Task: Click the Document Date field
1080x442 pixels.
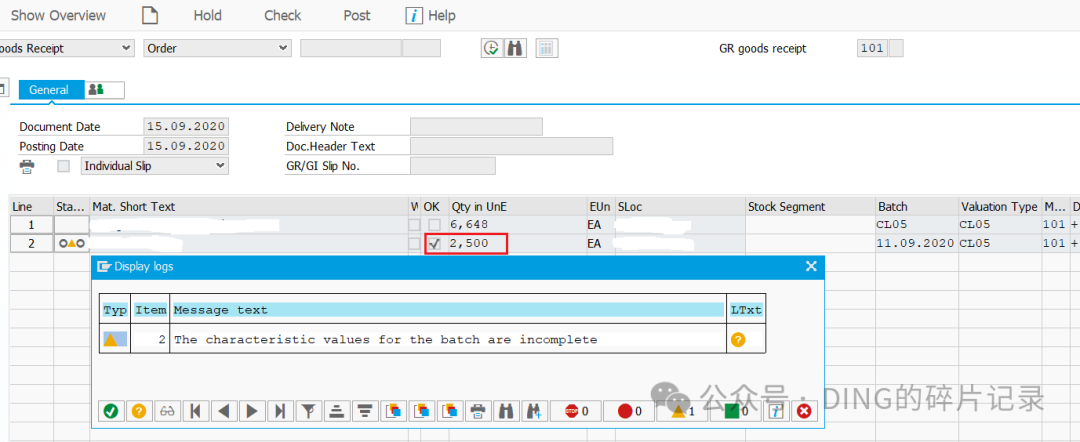Action: (x=186, y=127)
